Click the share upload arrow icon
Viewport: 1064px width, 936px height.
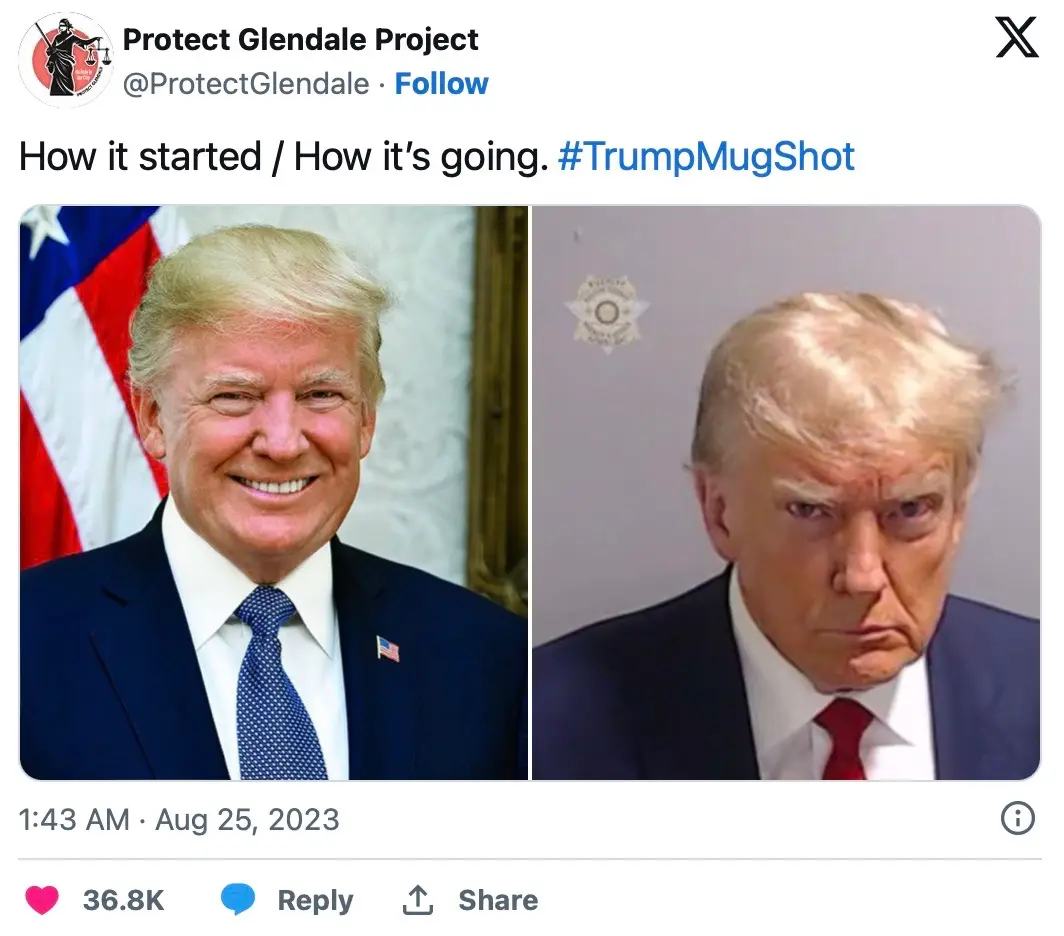coord(417,900)
